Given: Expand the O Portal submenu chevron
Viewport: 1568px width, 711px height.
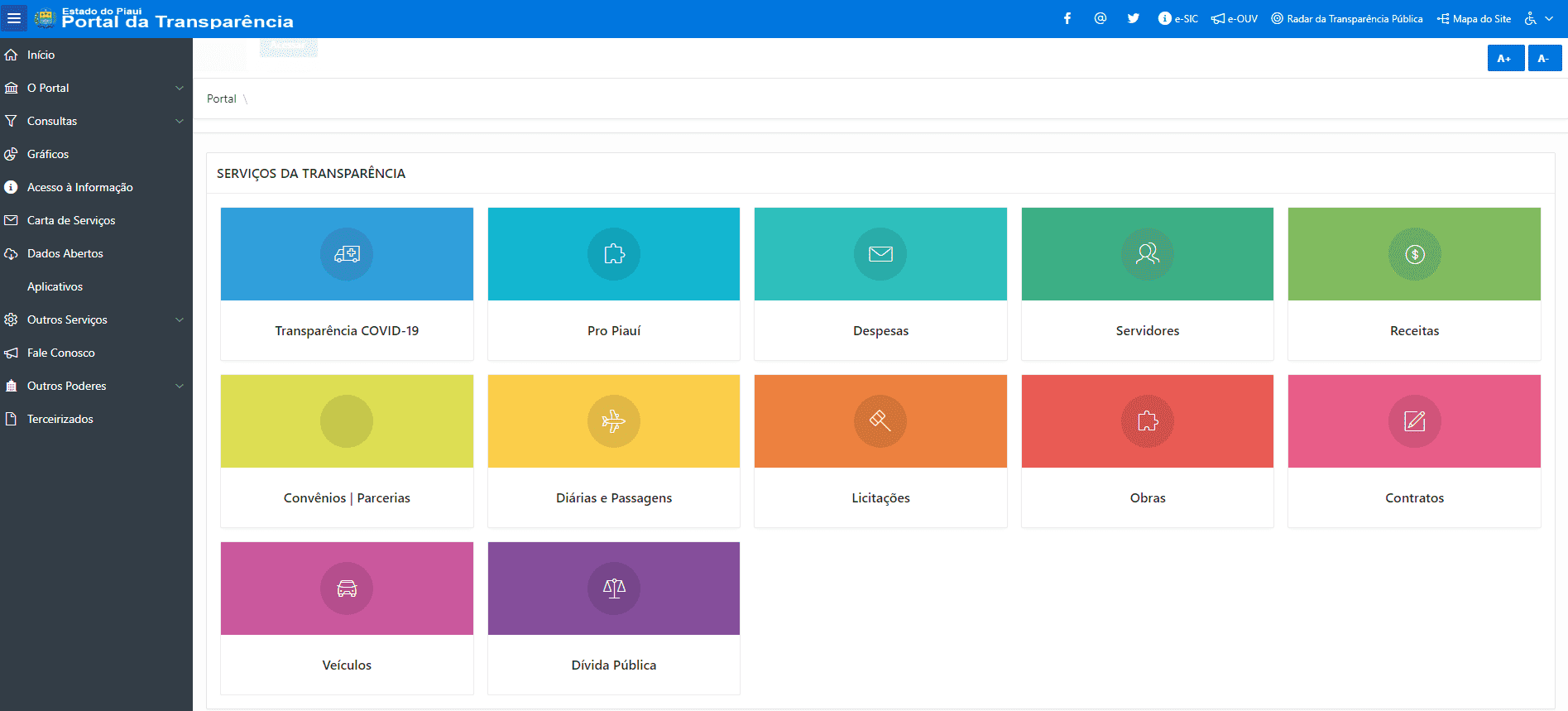Looking at the screenshot, I should [x=180, y=88].
